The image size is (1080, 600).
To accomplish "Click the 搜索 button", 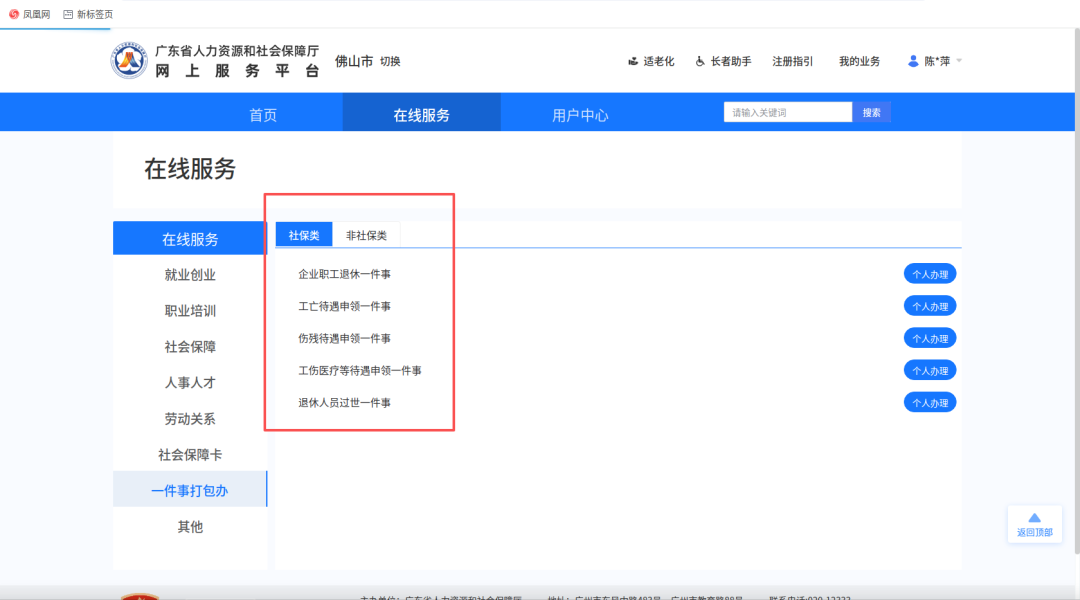I will coord(871,112).
